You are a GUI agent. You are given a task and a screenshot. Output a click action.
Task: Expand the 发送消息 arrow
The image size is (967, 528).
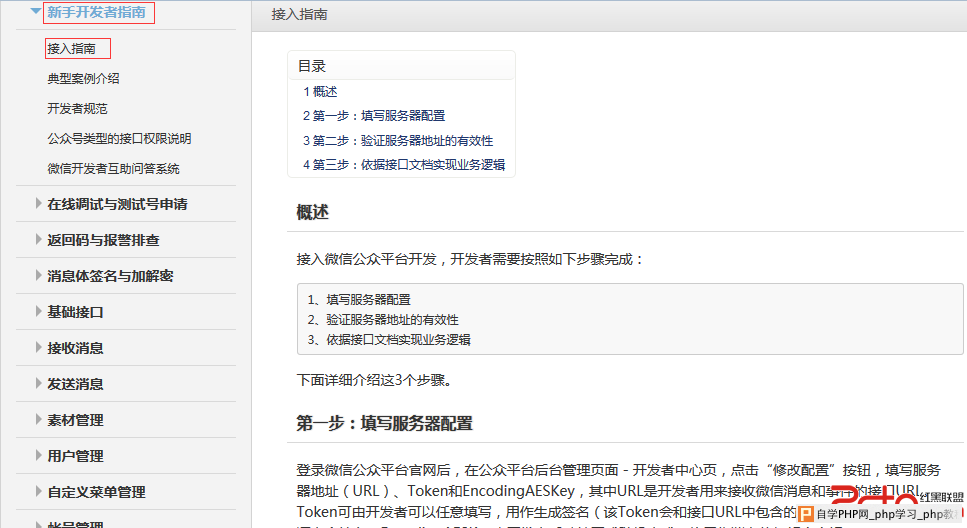(38, 383)
